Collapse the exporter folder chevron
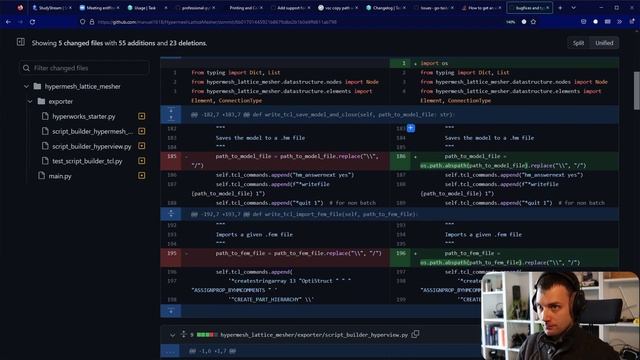This screenshot has width=640, height=360. 30,101
